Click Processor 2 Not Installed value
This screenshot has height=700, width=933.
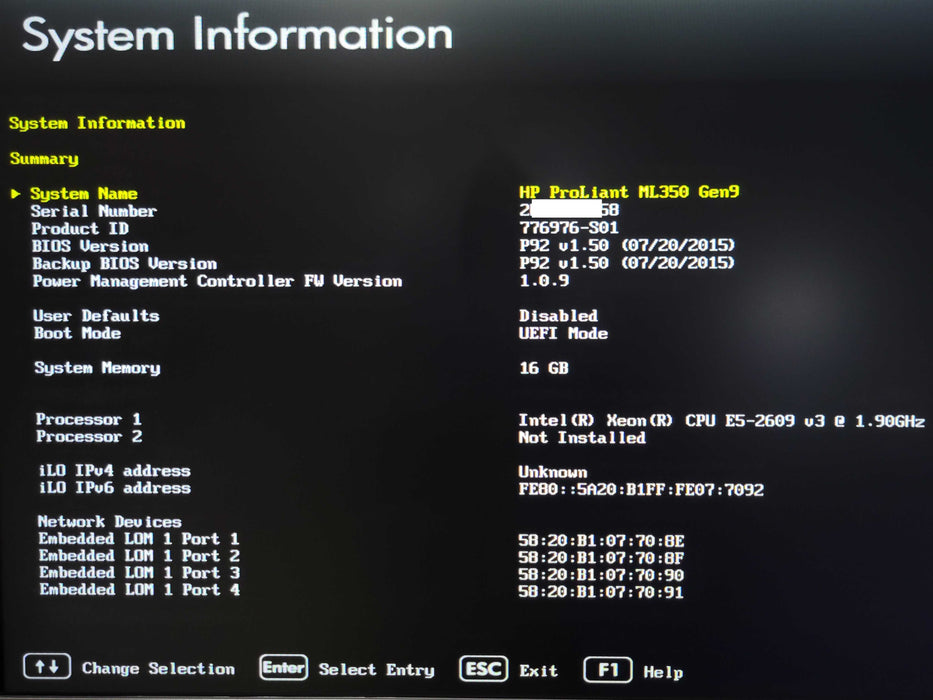[582, 437]
